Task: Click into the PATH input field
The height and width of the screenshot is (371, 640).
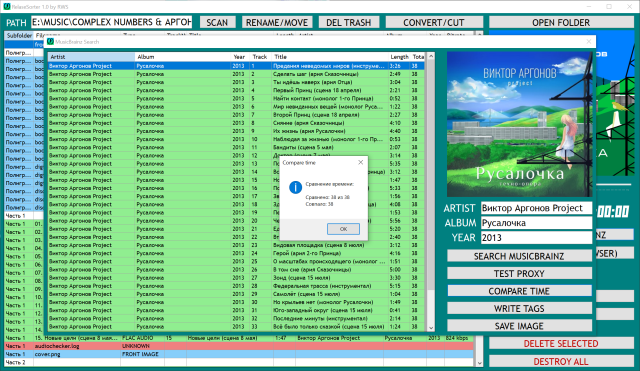Action: tap(111, 22)
